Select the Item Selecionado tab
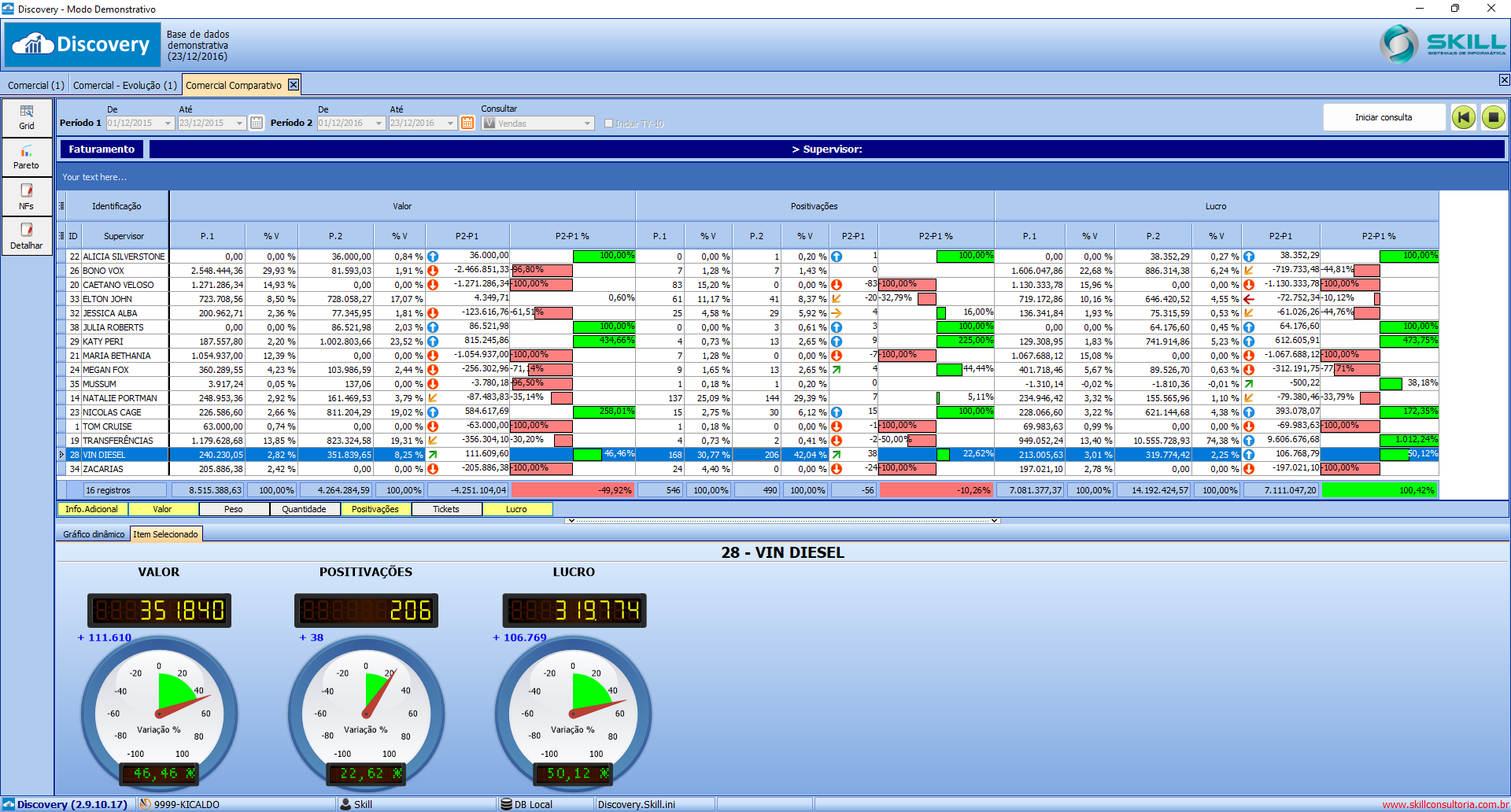Viewport: 1511px width, 812px height. (x=165, y=534)
